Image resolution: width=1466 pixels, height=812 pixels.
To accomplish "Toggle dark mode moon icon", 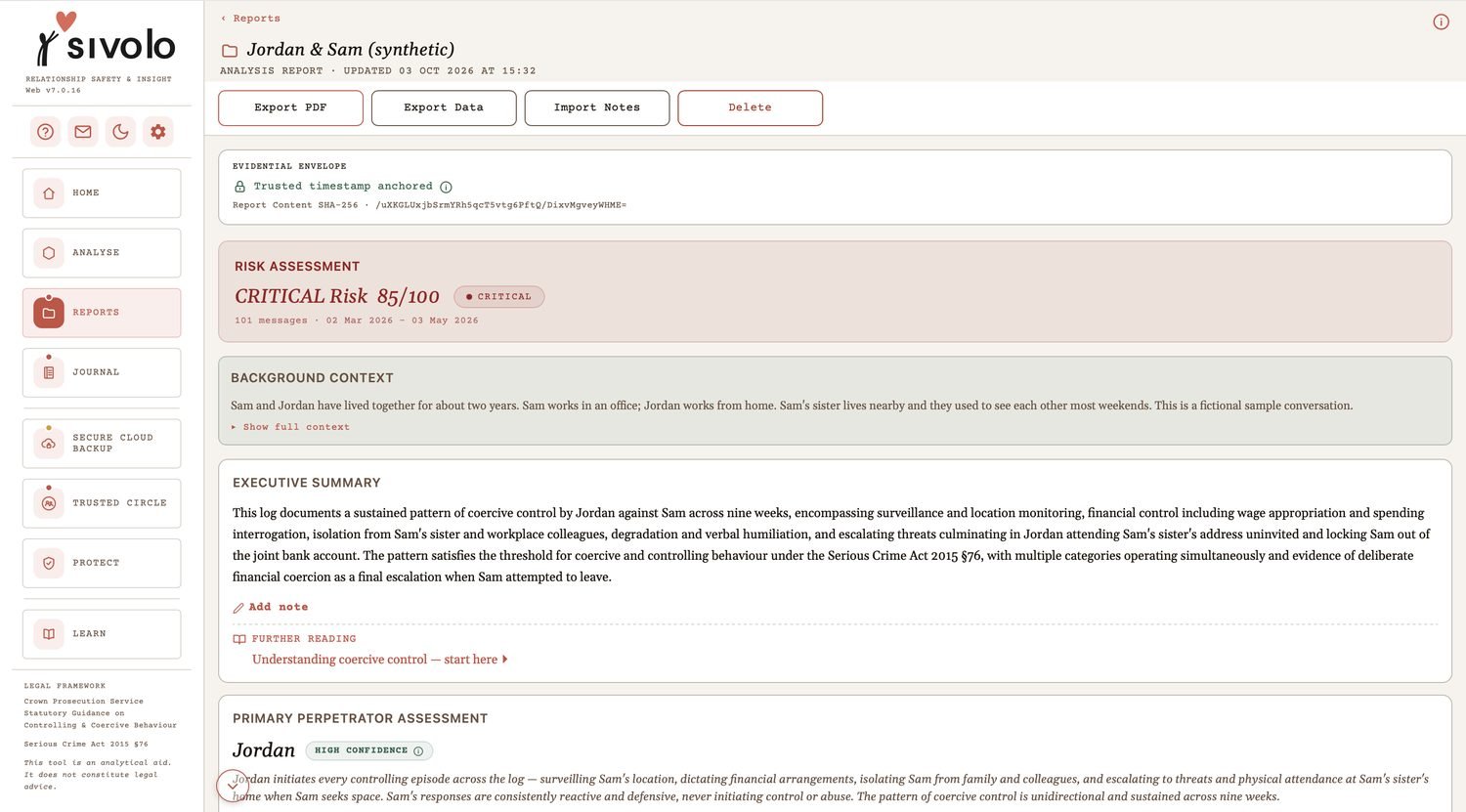I will coord(120,132).
